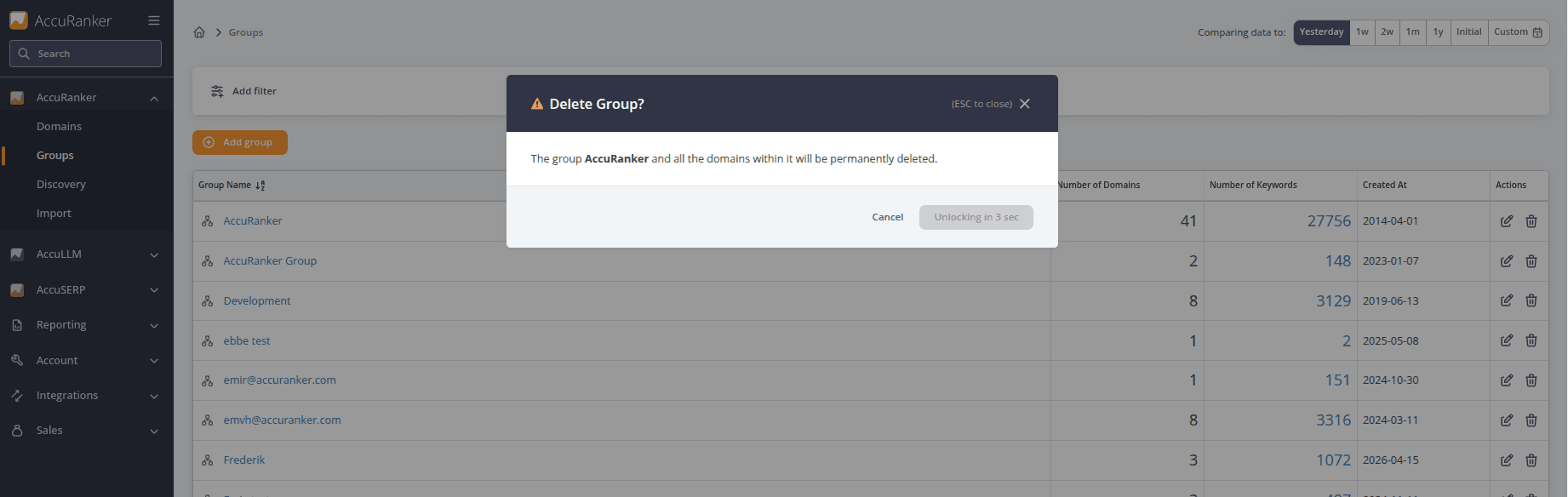Select 1y comparison period
Image resolution: width=1568 pixels, height=497 pixels.
coord(1438,32)
